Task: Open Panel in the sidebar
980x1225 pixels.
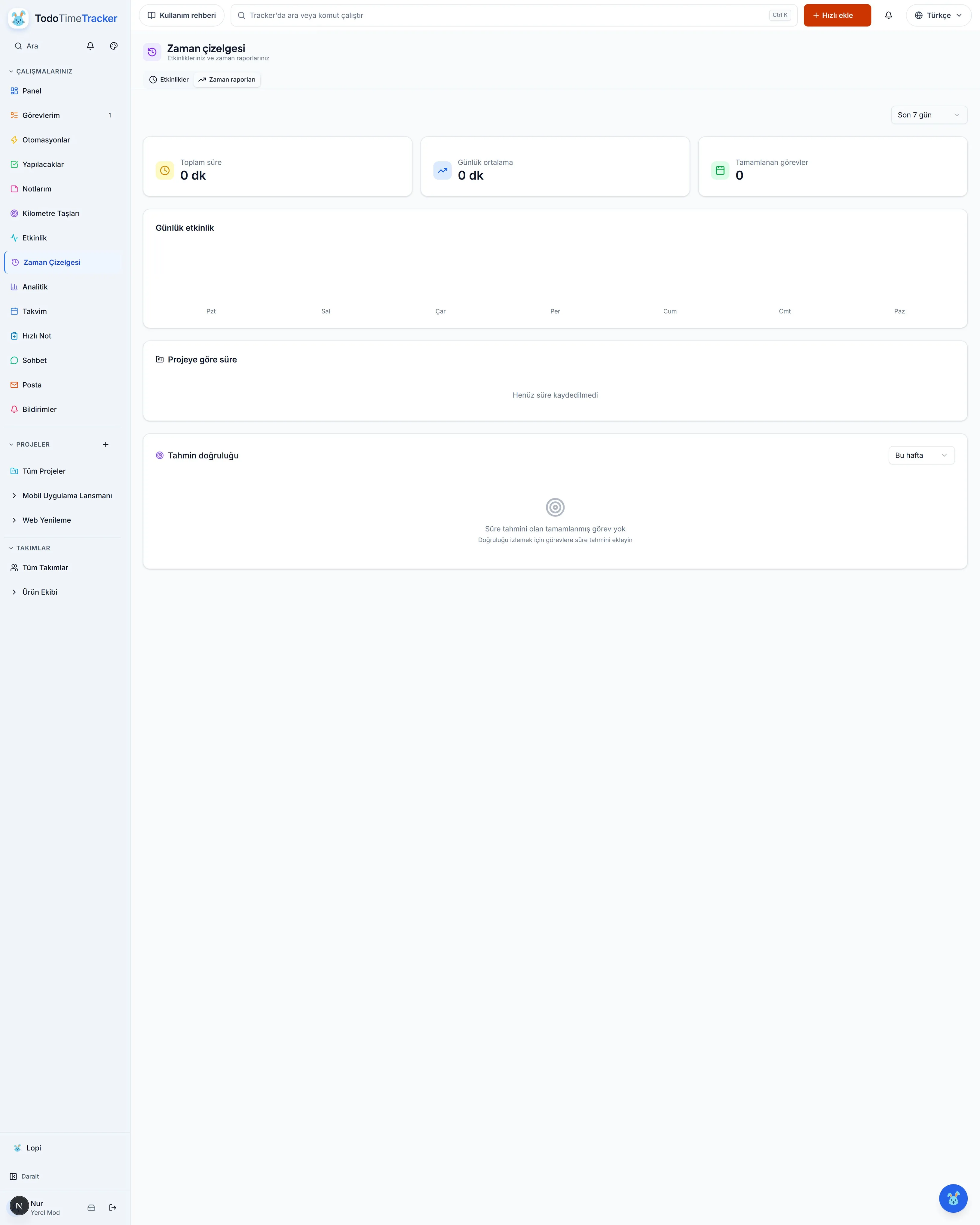Action: (x=63, y=91)
